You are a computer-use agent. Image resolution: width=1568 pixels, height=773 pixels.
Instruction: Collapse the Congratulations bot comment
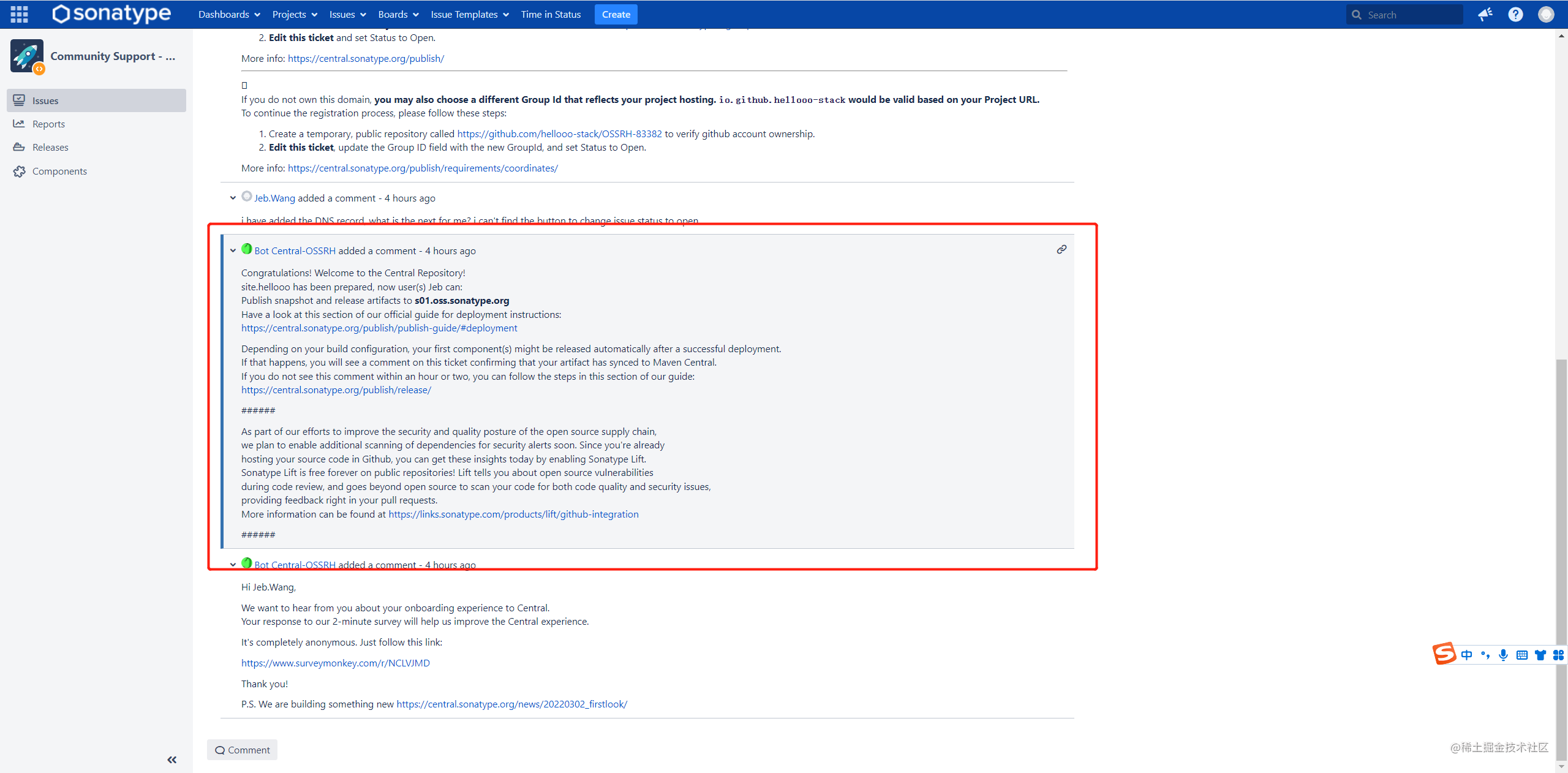[233, 251]
